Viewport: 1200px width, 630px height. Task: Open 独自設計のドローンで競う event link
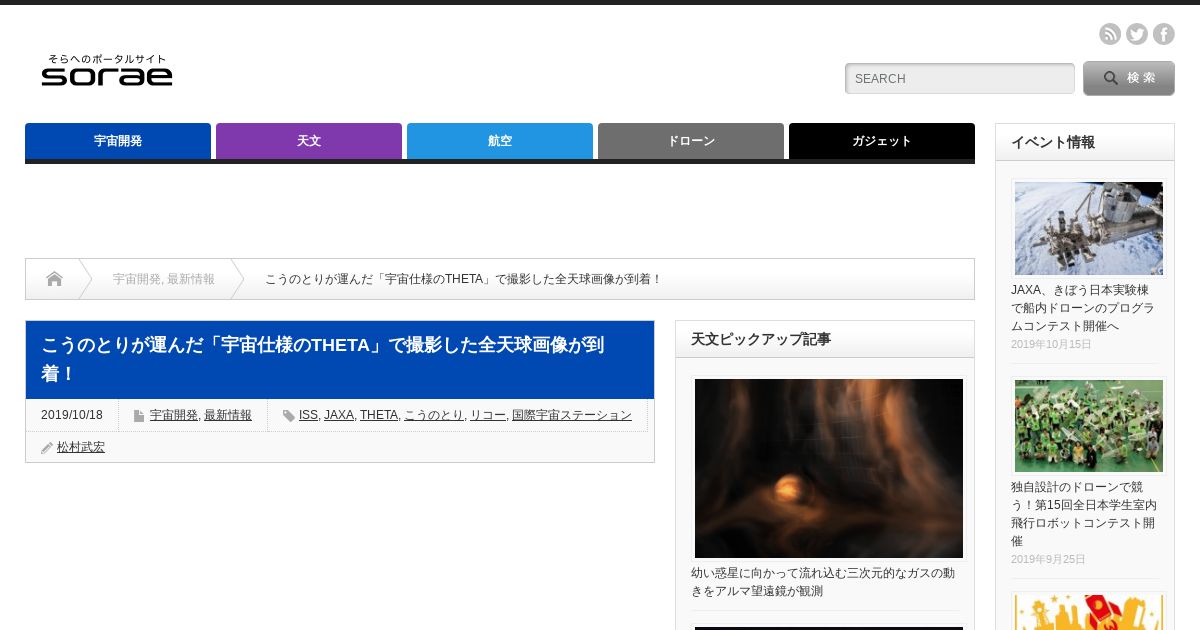(x=1084, y=514)
